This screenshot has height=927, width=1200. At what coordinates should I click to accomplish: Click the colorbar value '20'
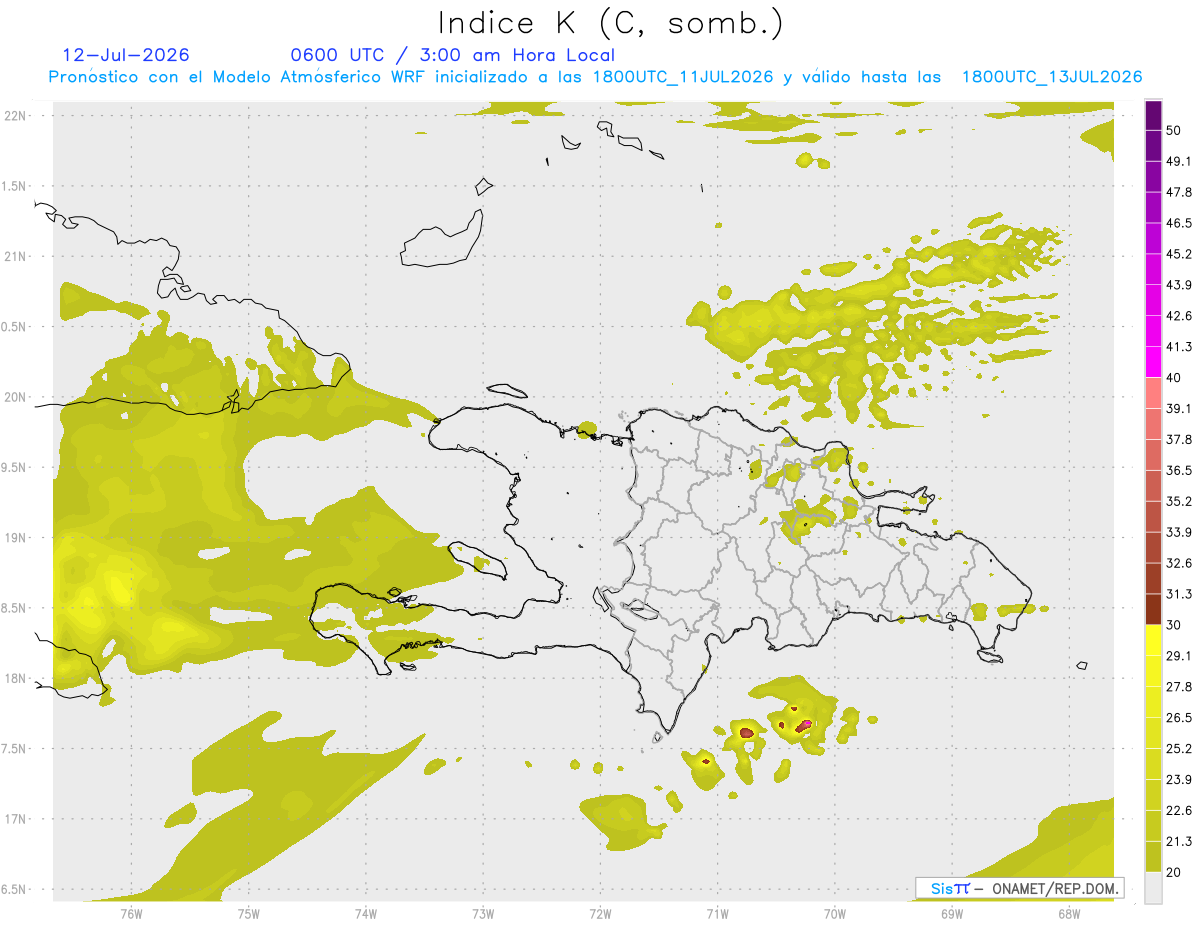point(1174,873)
